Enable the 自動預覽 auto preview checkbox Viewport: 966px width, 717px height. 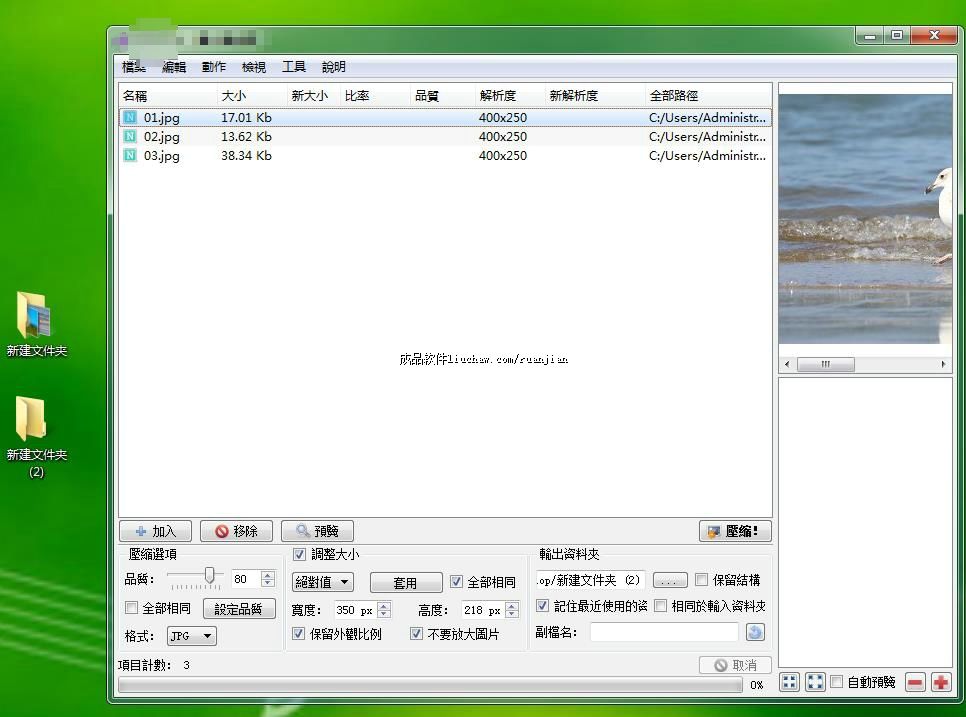837,682
